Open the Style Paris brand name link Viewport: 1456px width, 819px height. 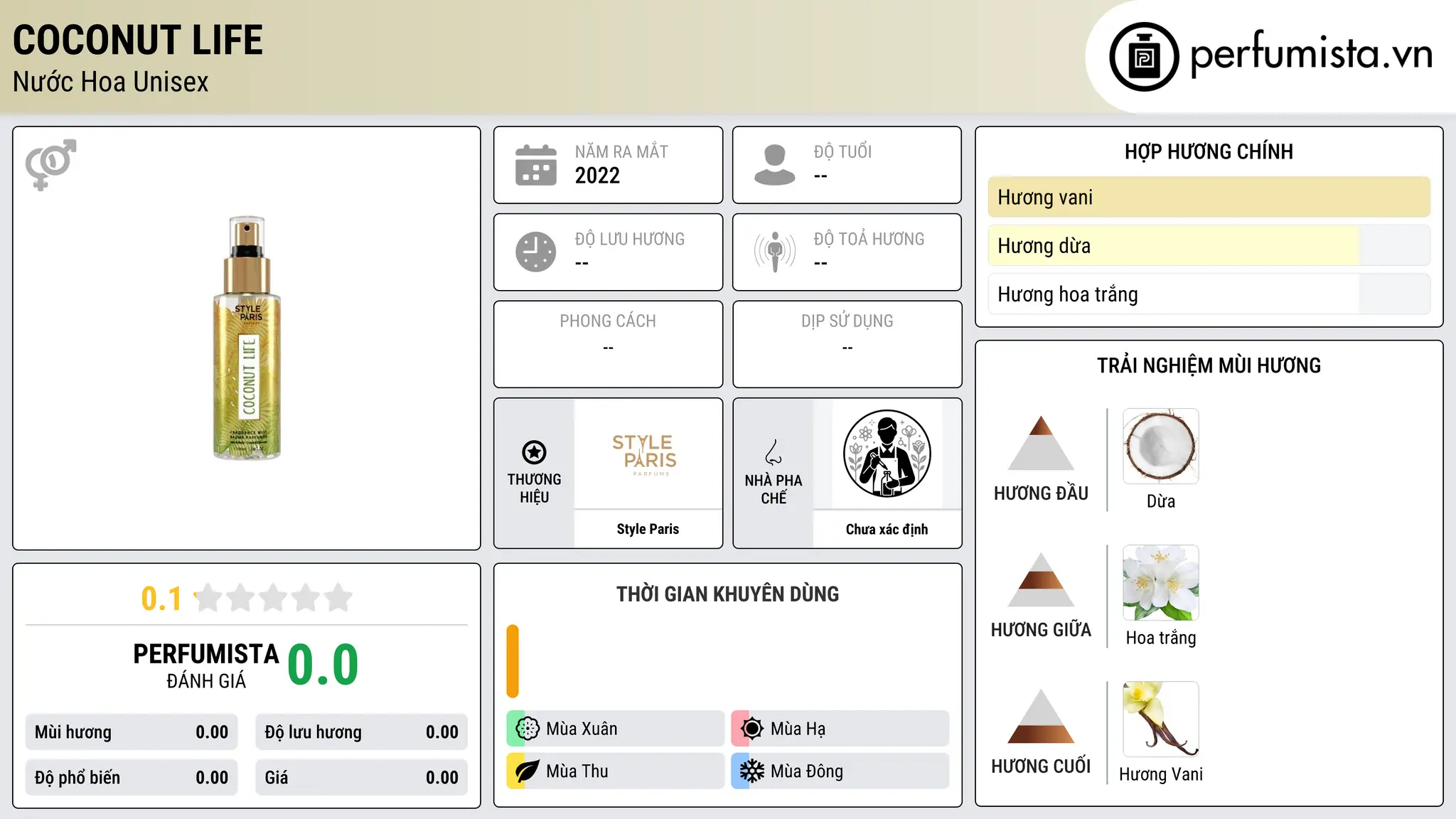pos(648,529)
